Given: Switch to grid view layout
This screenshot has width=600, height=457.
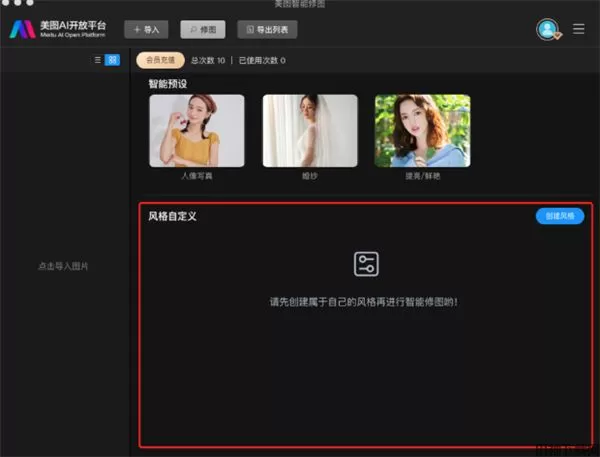Looking at the screenshot, I should pyautogui.click(x=112, y=60).
